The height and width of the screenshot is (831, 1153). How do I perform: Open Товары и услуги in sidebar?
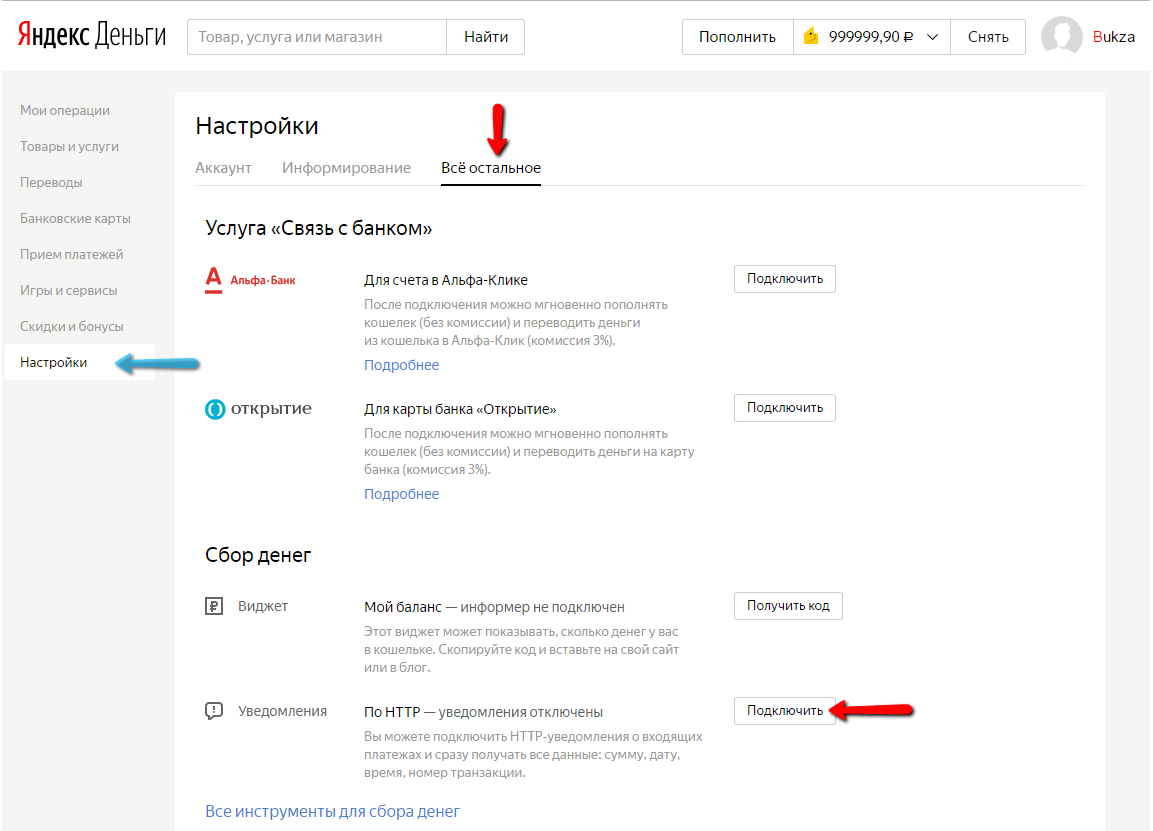pos(69,146)
